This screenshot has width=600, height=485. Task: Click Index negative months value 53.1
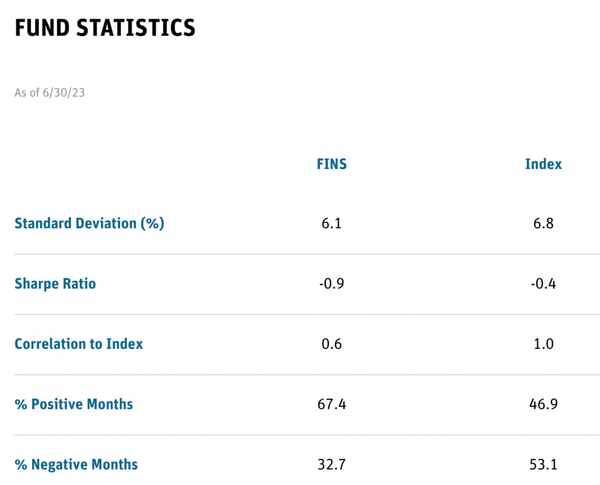543,464
